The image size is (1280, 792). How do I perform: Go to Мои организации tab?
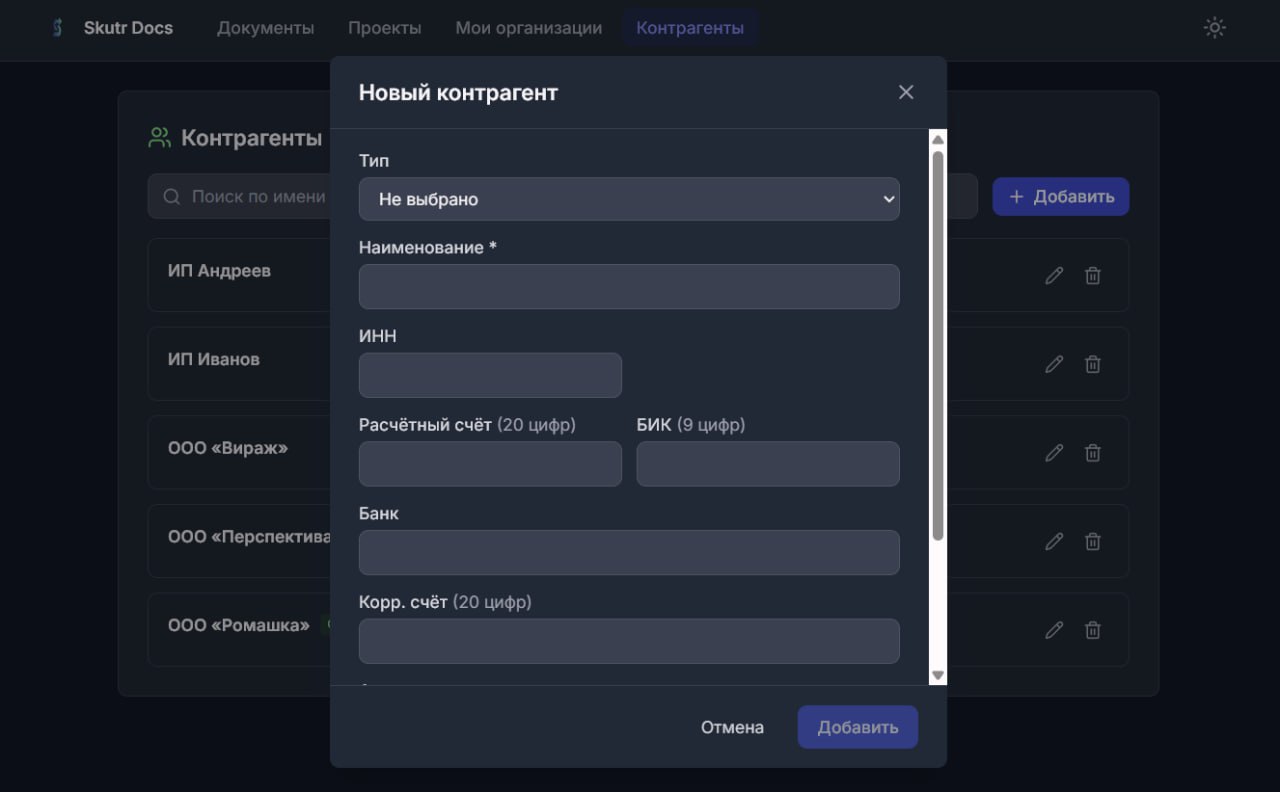[528, 28]
